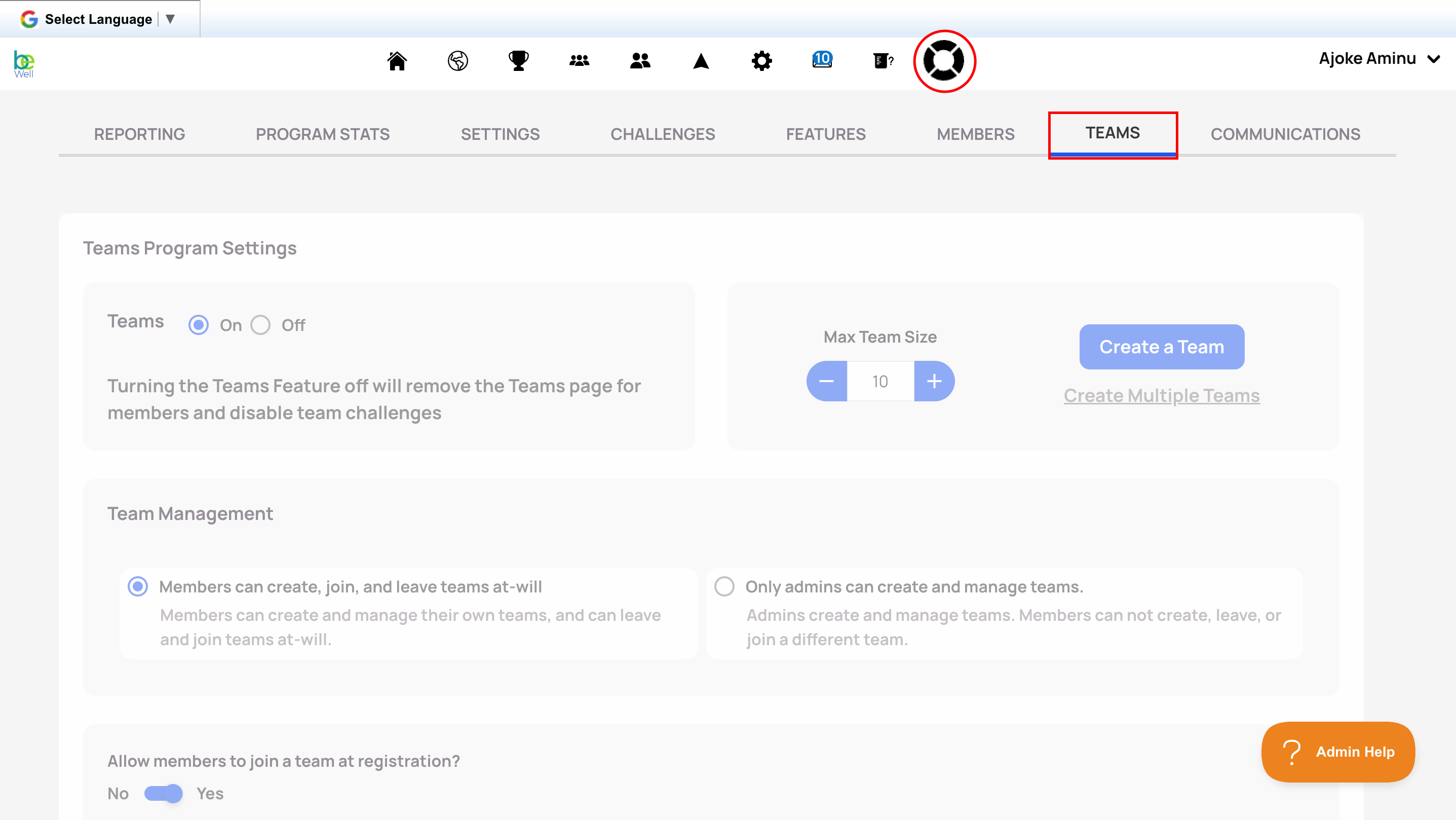Viewport: 1456px width, 820px height.
Task: Click "Members can create and manage their own teams" description
Action: pos(410,627)
